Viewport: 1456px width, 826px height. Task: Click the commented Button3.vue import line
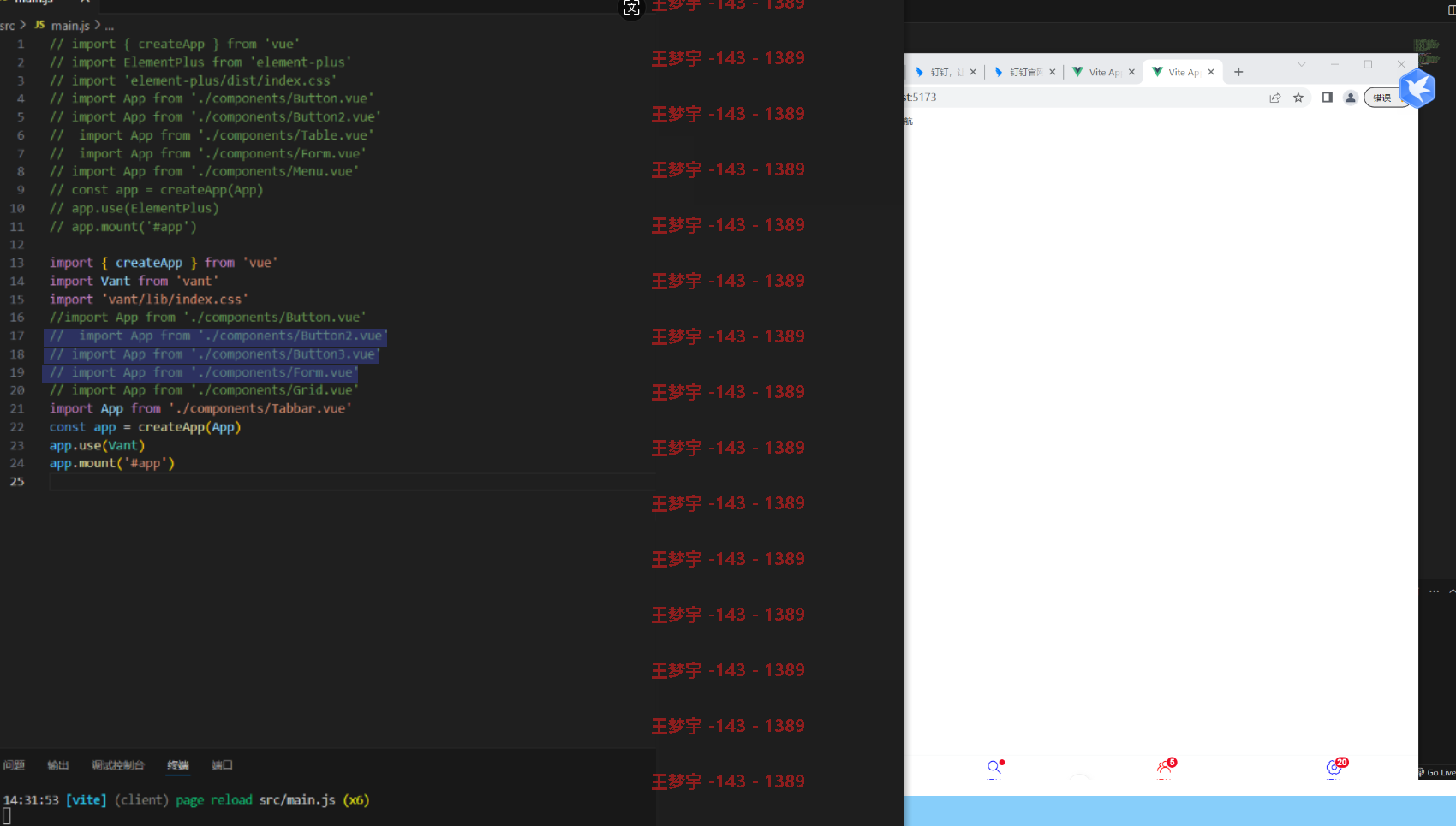click(215, 354)
